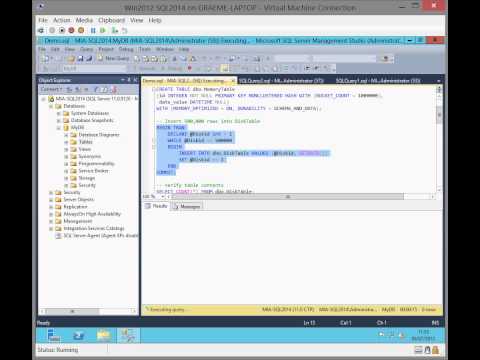The width and height of the screenshot is (480, 360).
Task: Open File Explorer from the taskbar
Action: 104,335
